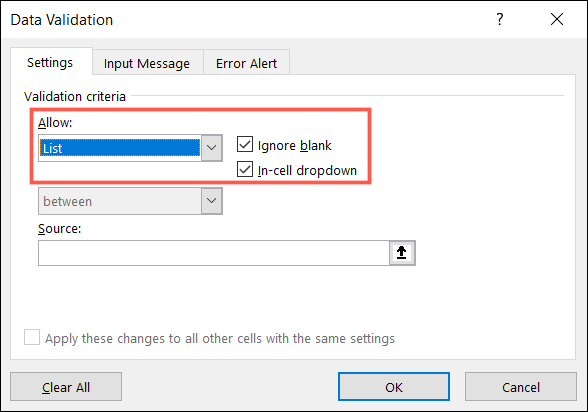Click the Cancel button

click(x=521, y=387)
